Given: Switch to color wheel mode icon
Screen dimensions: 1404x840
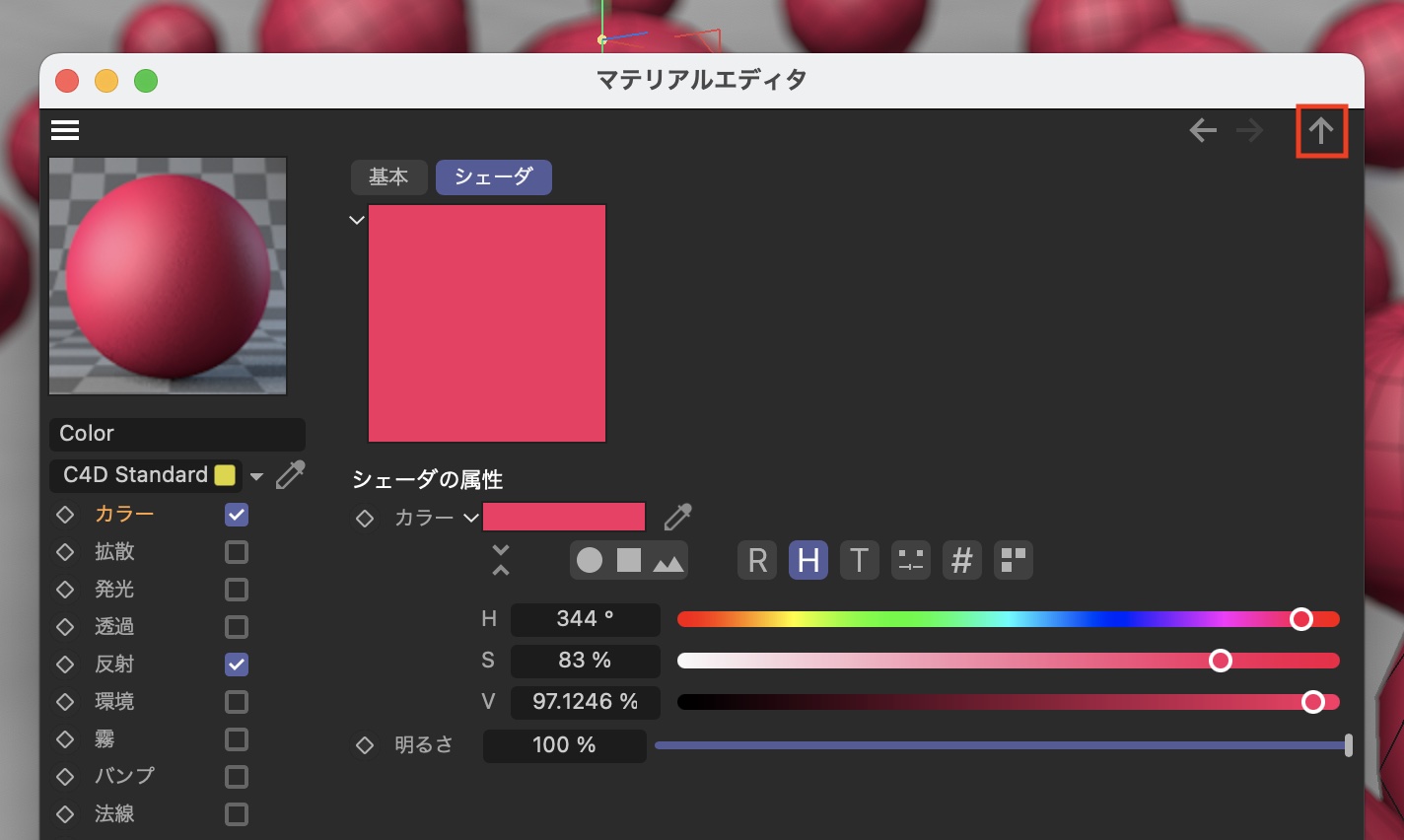Looking at the screenshot, I should [590, 561].
